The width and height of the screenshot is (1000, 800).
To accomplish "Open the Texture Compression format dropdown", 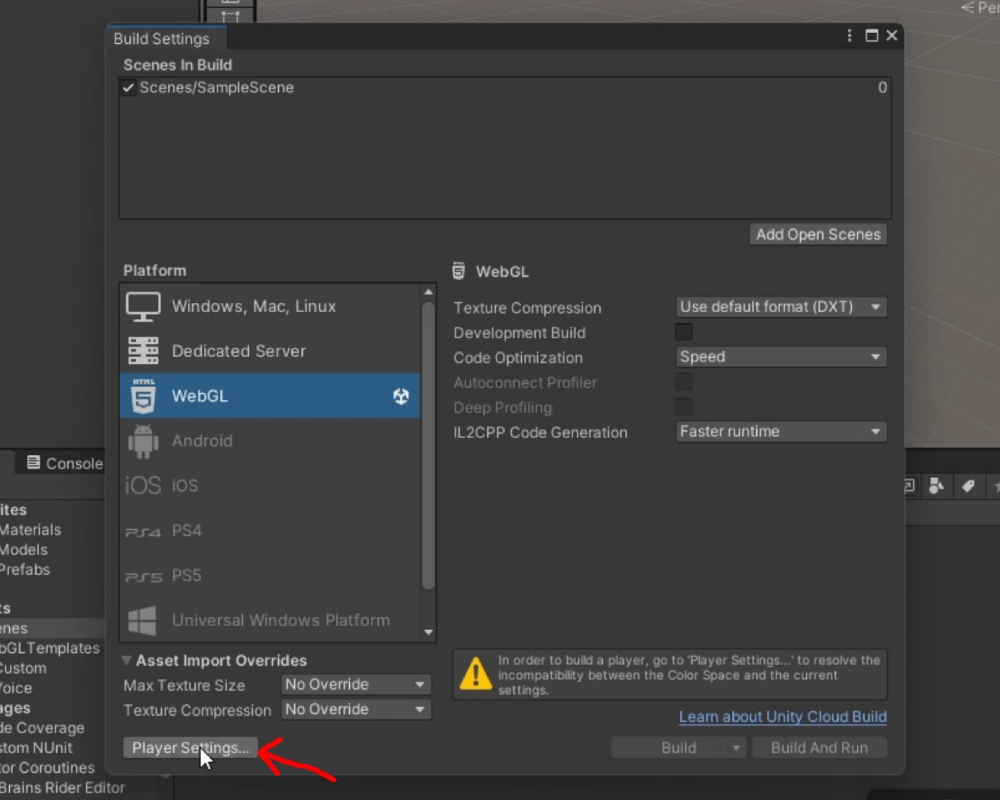I will pos(780,307).
